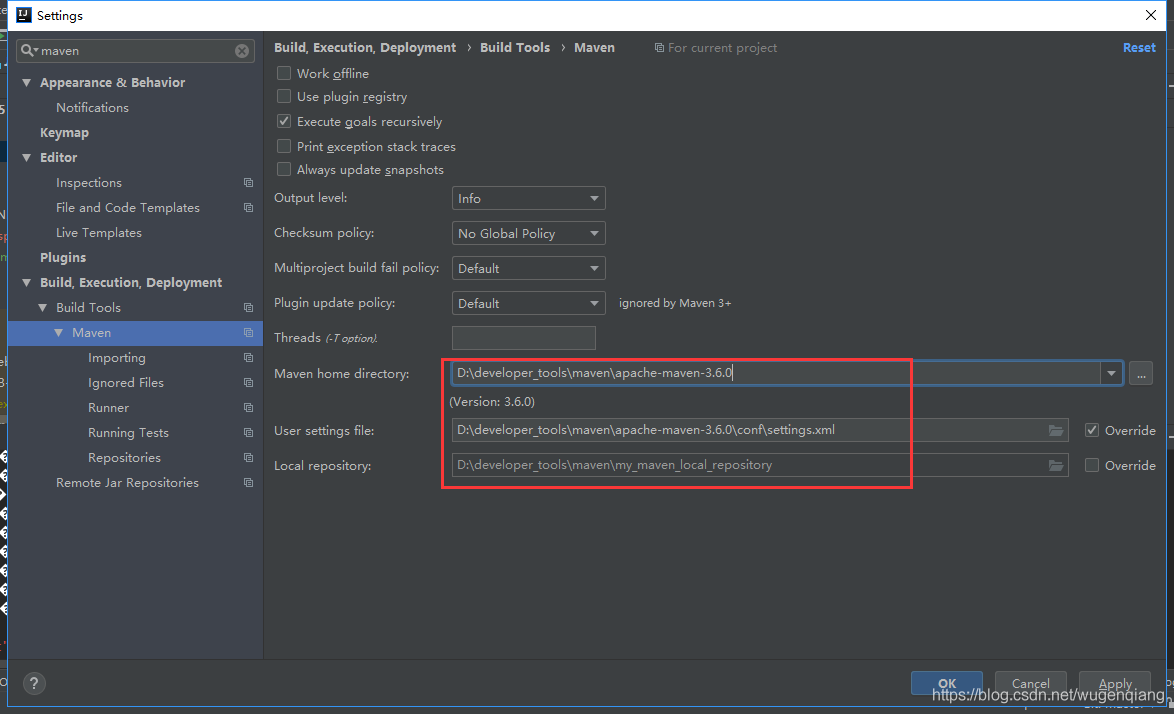Viewport: 1174px width, 714px height.
Task: Click project-level icon beside Running Tests
Action: tap(249, 433)
